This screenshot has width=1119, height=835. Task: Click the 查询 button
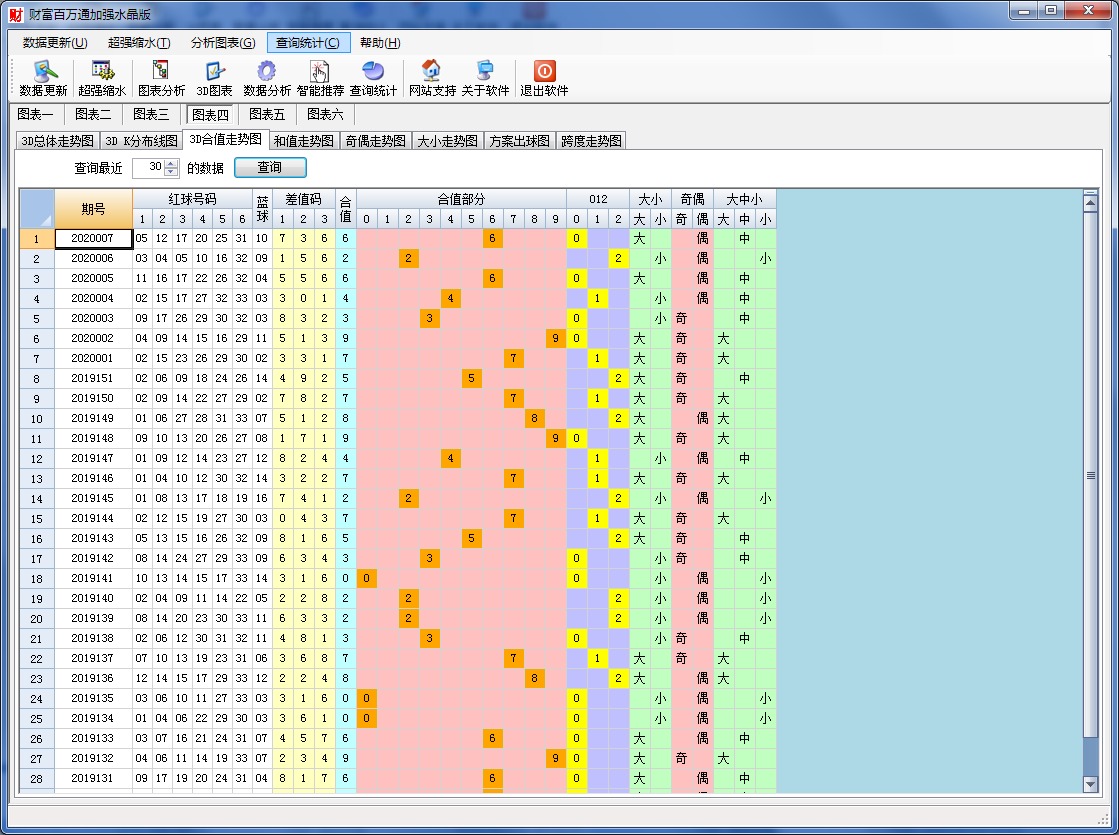click(x=270, y=168)
